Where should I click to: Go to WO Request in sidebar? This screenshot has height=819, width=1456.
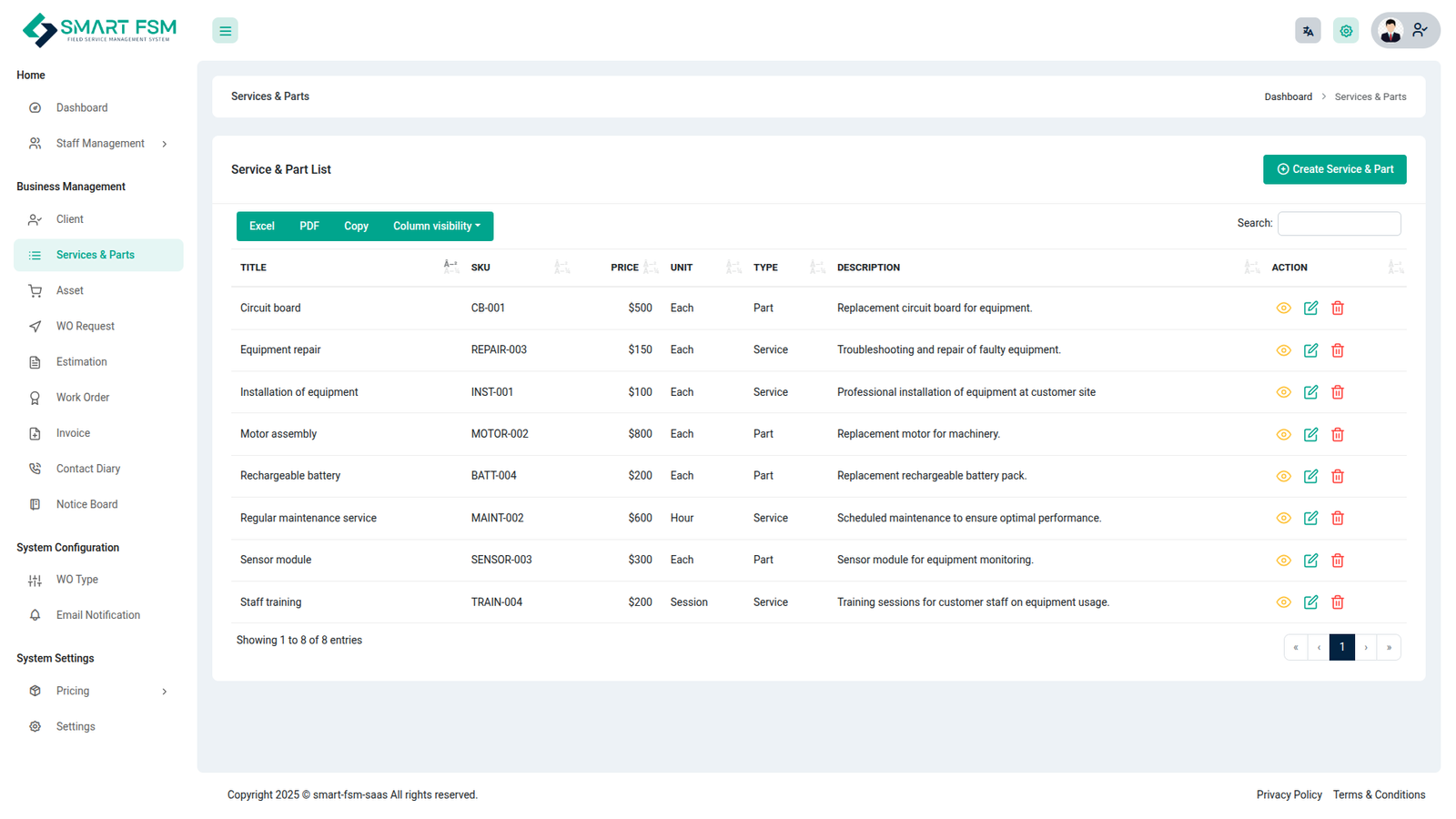[86, 327]
